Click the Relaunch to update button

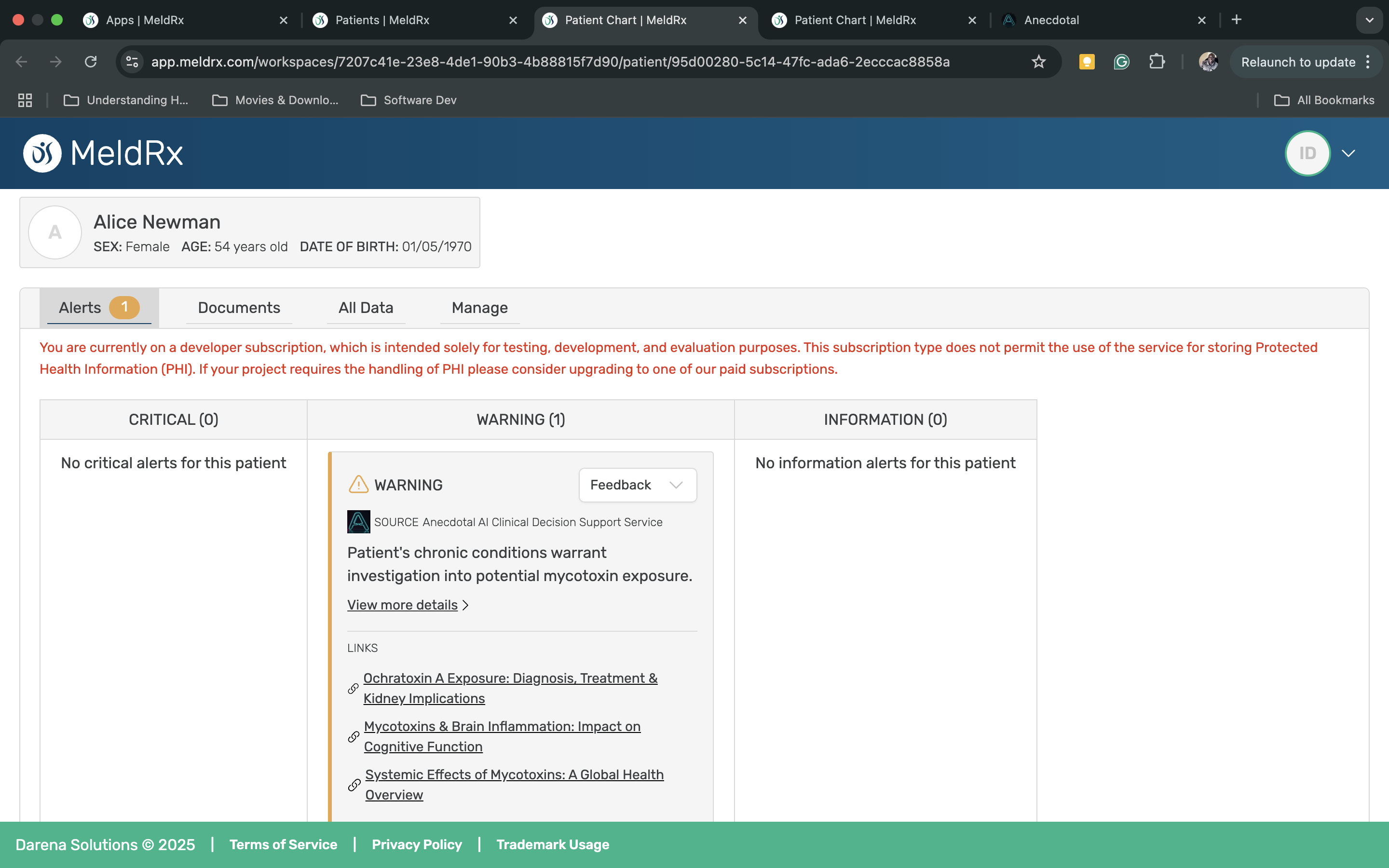(x=1298, y=62)
